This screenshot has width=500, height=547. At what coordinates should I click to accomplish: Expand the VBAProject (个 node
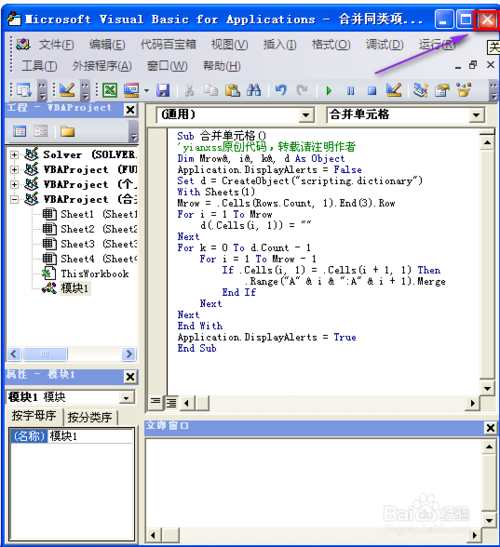tap(14, 184)
